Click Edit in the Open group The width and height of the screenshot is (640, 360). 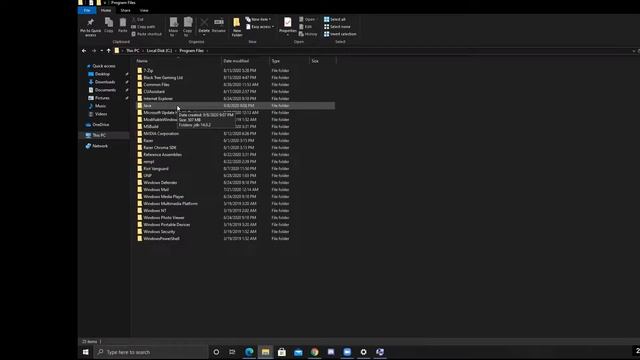[306, 27]
